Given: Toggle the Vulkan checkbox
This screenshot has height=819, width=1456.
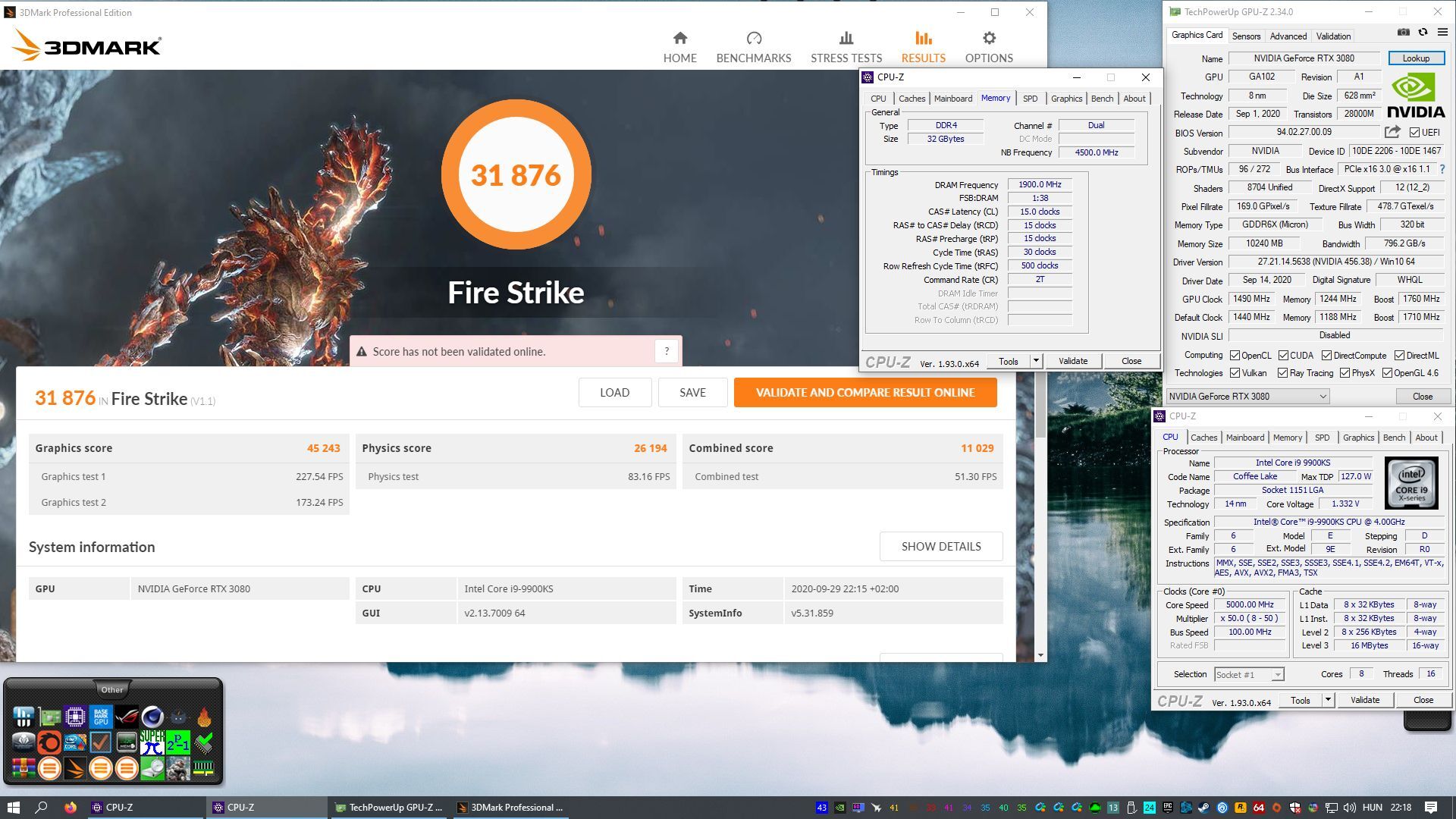Looking at the screenshot, I should (x=1235, y=372).
